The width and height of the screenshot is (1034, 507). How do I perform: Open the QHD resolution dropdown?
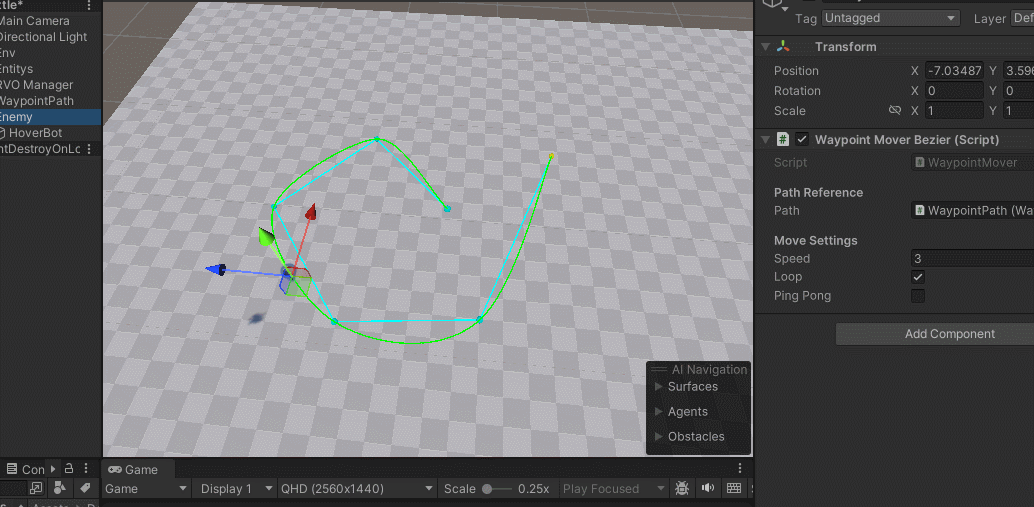(x=358, y=489)
